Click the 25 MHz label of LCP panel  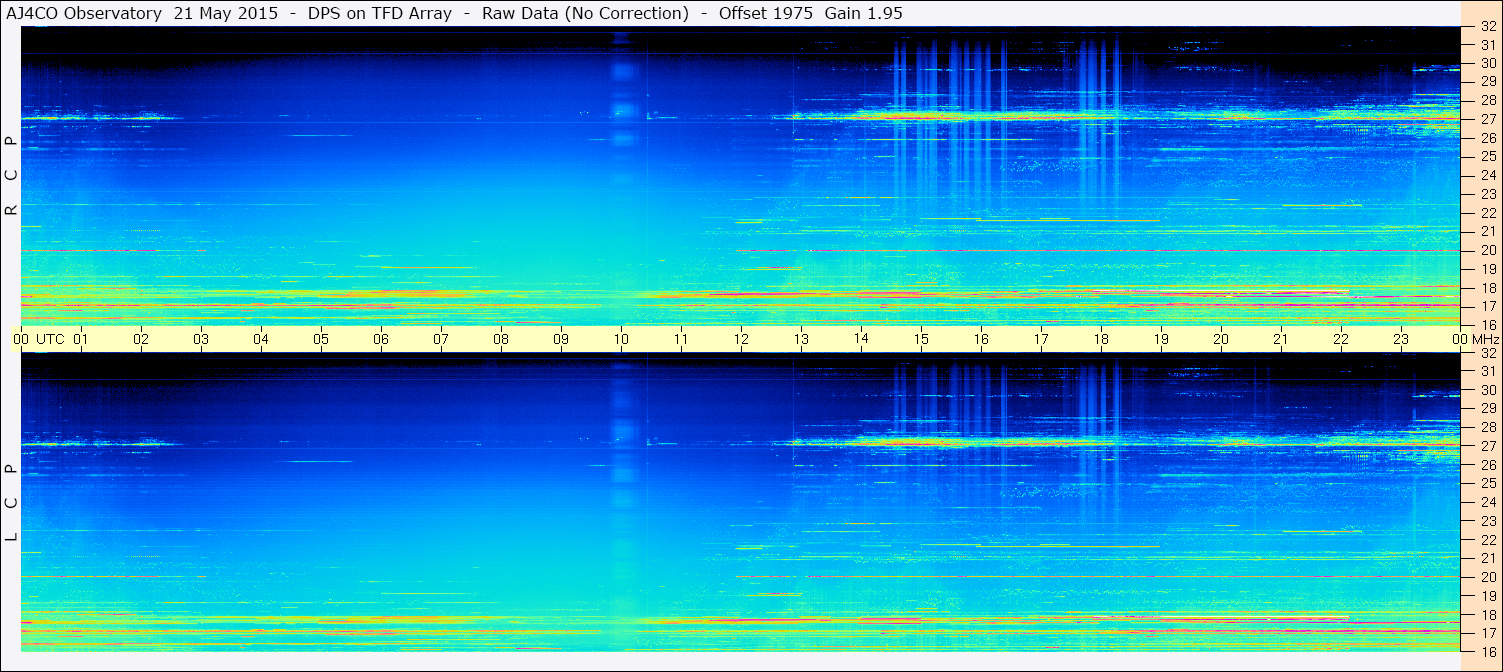coord(1488,483)
